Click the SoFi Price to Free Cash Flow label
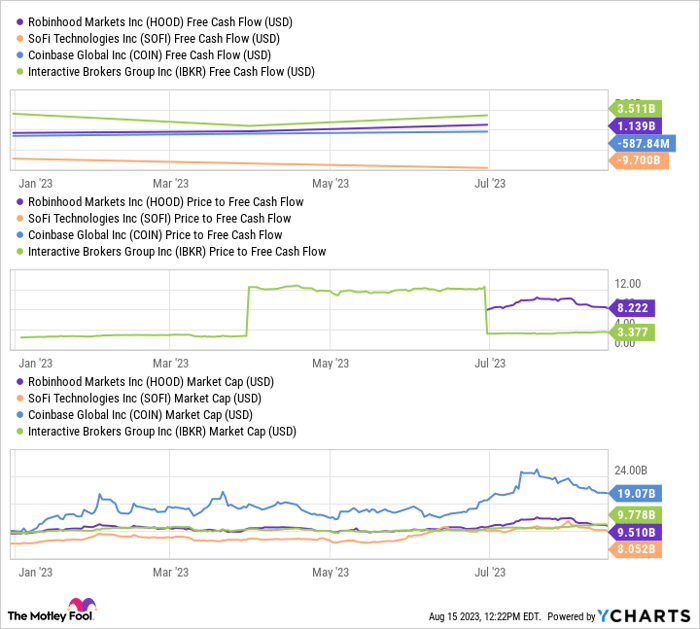Viewport: 700px width, 629px height. pos(159,218)
